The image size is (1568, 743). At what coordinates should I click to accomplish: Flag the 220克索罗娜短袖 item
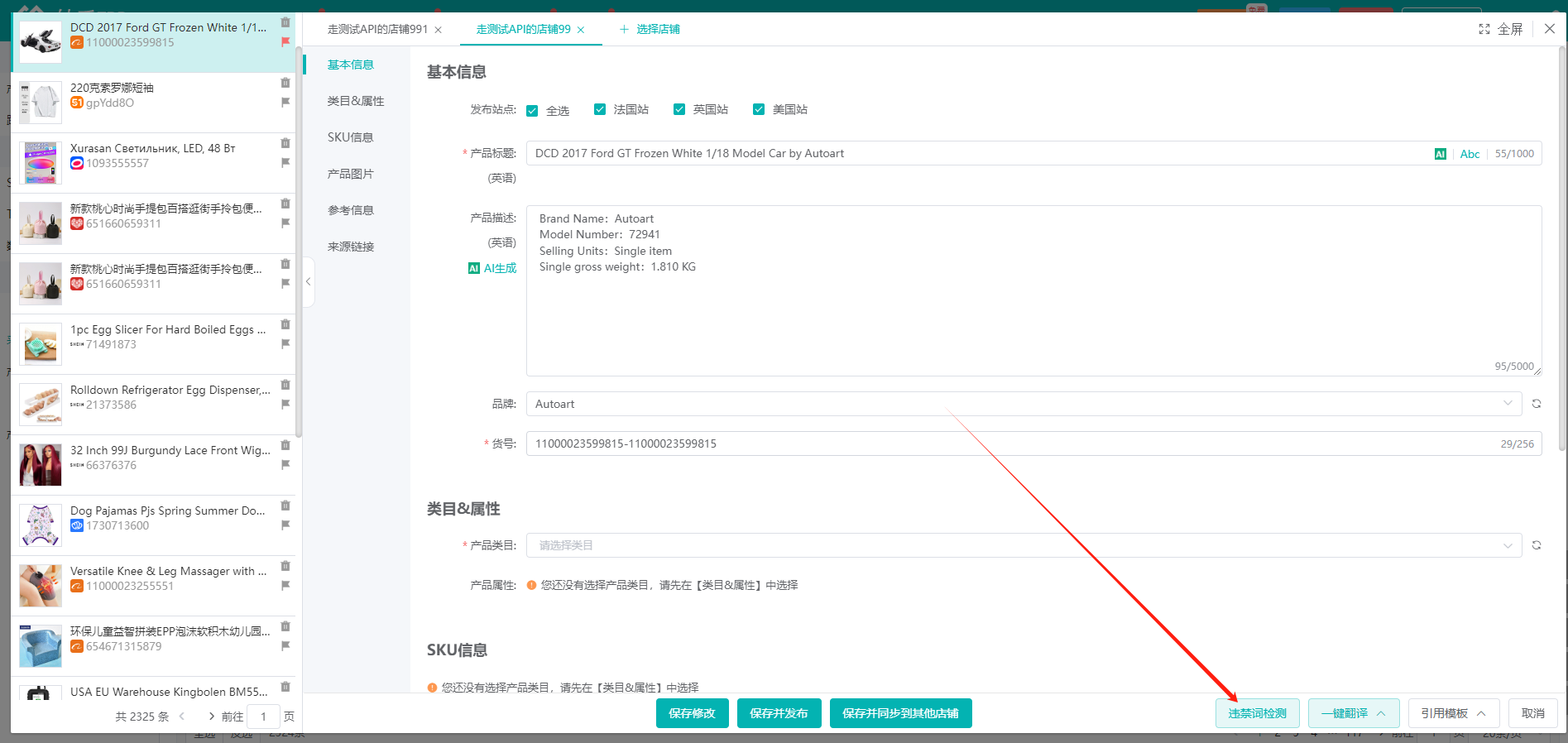click(285, 102)
